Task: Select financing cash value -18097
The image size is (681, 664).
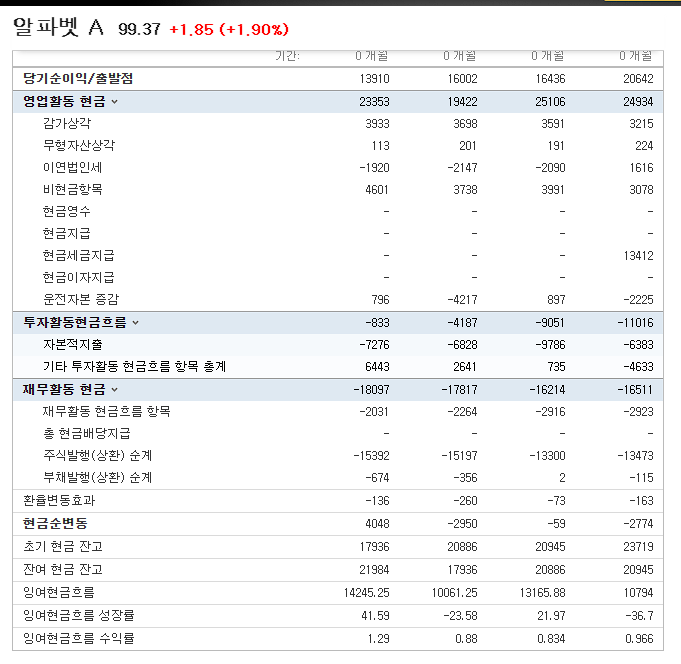Action: coord(372,390)
